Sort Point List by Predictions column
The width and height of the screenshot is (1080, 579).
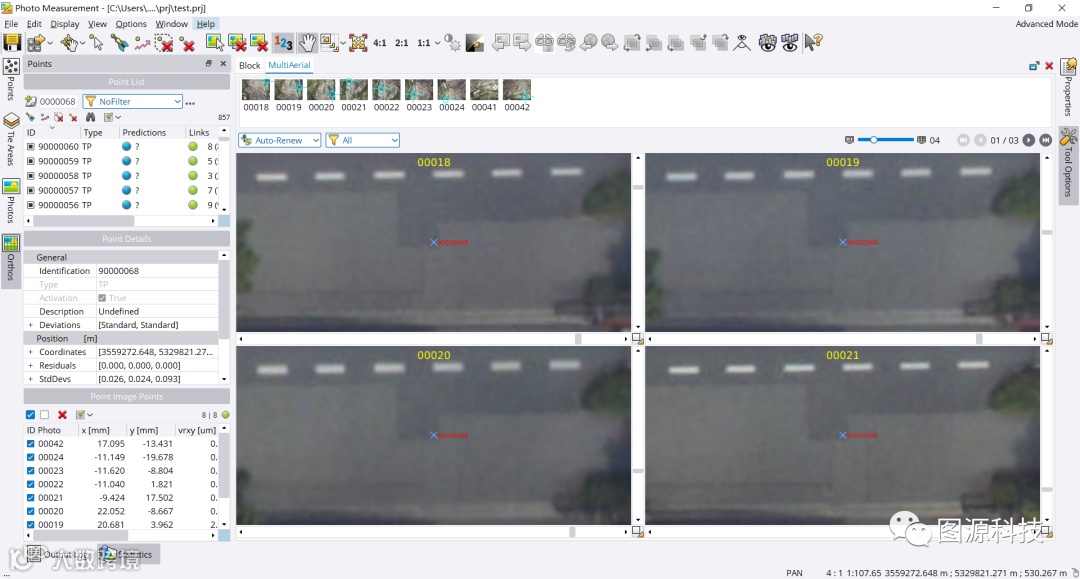pyautogui.click(x=144, y=132)
